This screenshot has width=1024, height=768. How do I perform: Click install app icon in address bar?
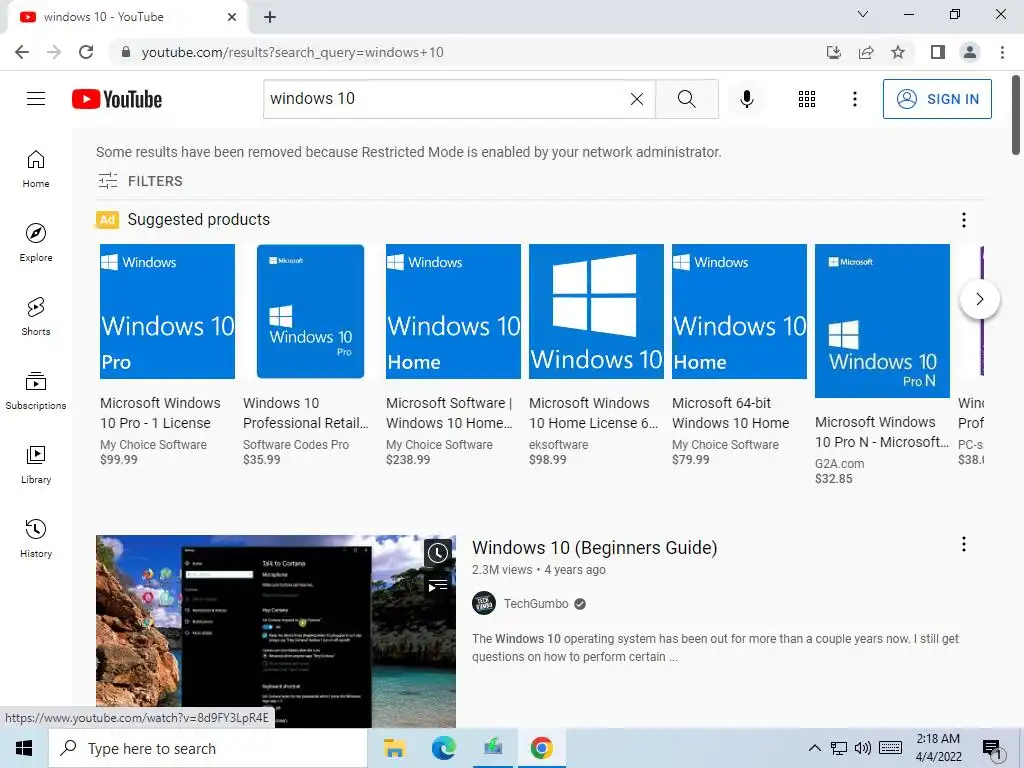point(833,52)
